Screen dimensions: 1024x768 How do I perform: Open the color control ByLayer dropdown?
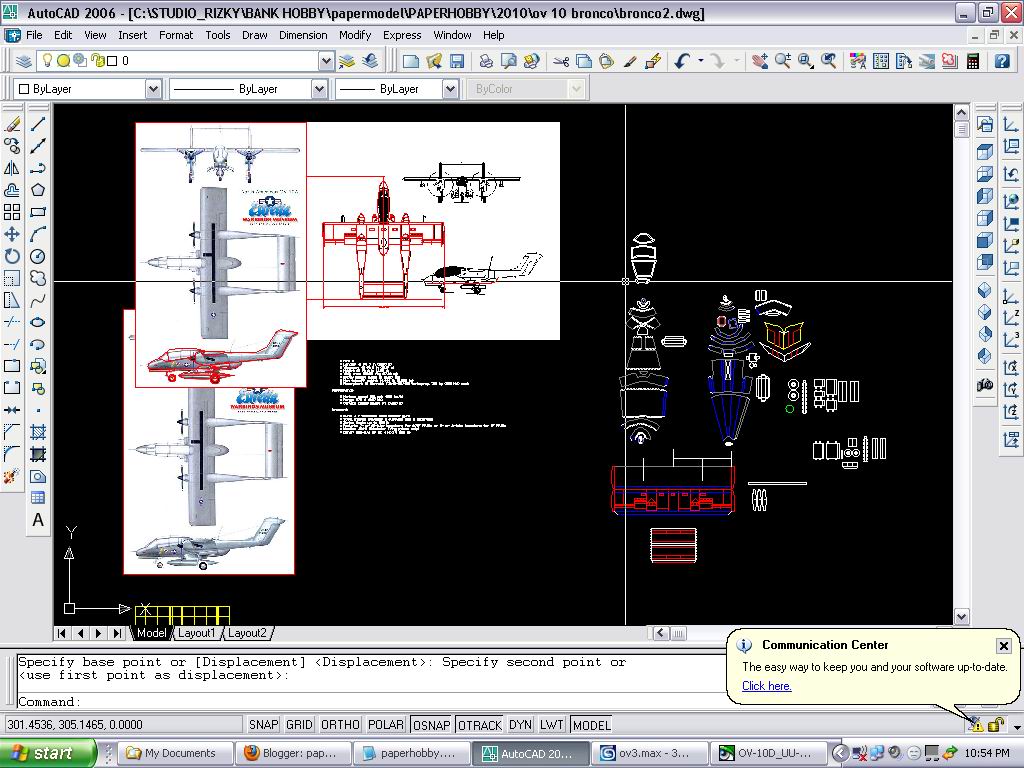[x=153, y=89]
